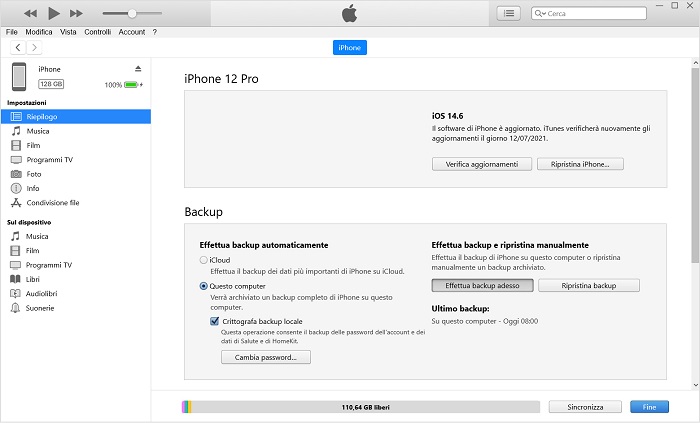This screenshot has height=423, width=700.
Task: Click Cambia password... button
Action: [266, 357]
